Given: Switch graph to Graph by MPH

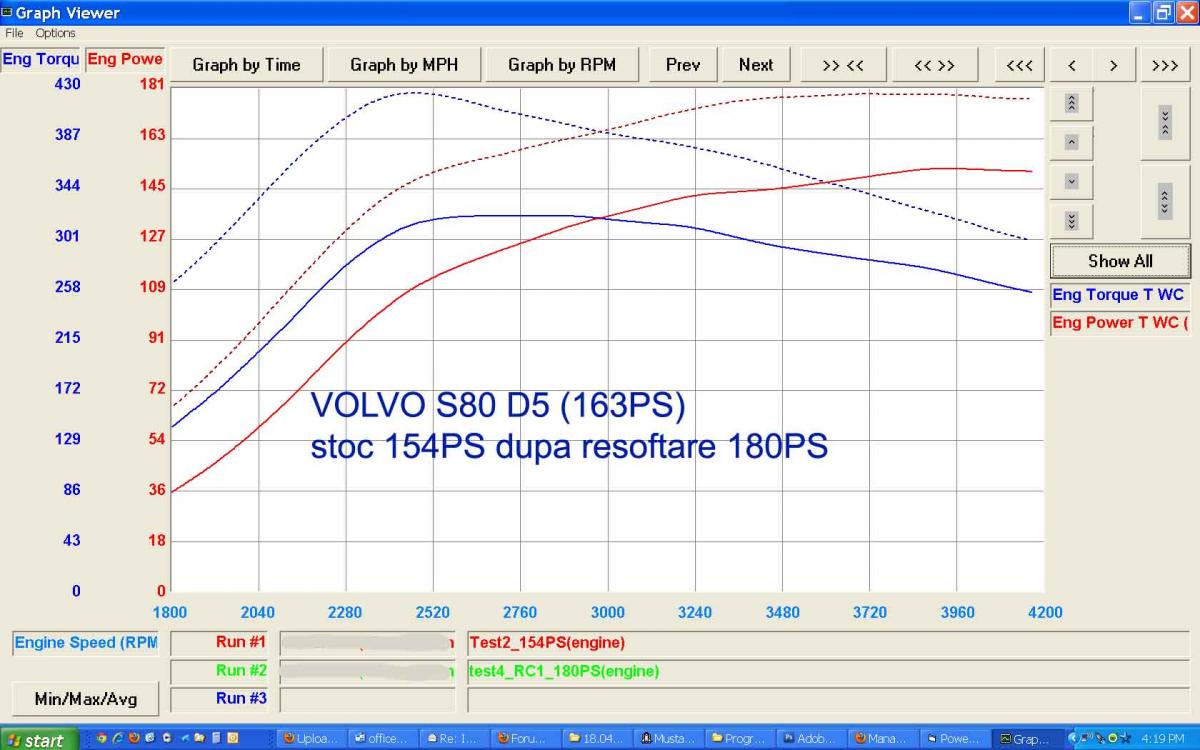Looking at the screenshot, I should (x=404, y=65).
